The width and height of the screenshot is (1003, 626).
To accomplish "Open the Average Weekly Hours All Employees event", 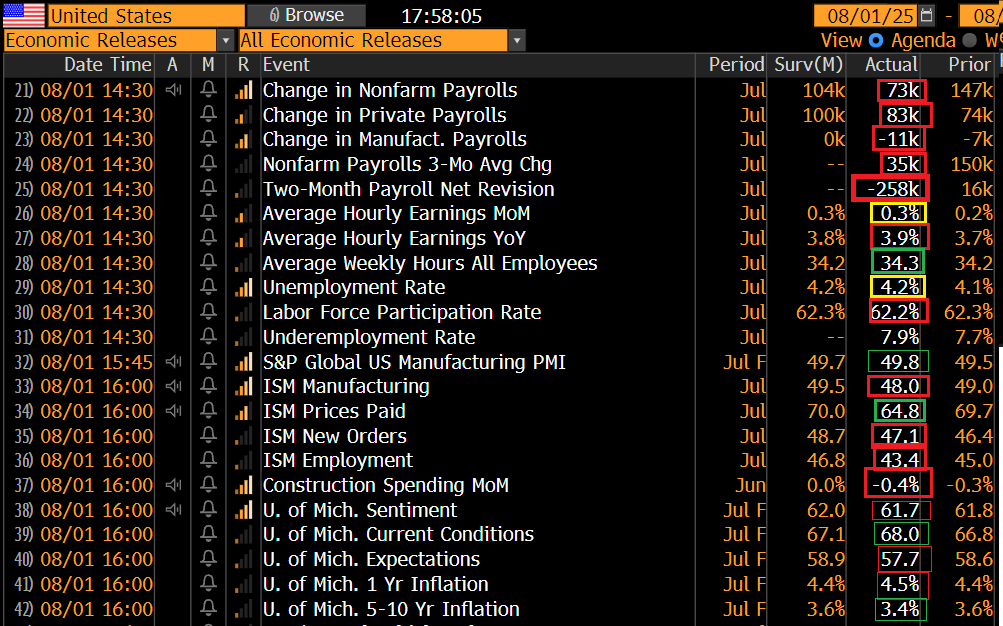I will (x=430, y=263).
